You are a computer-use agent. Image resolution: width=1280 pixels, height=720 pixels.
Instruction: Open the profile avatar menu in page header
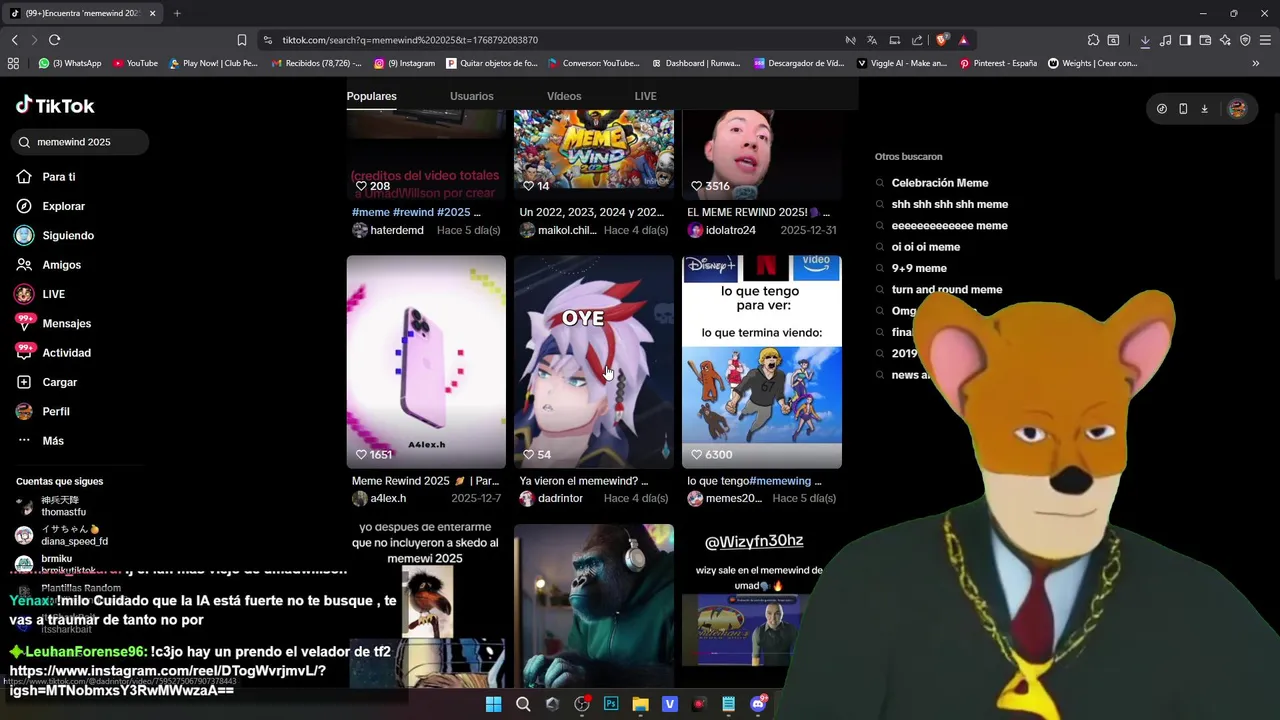[x=1237, y=109]
